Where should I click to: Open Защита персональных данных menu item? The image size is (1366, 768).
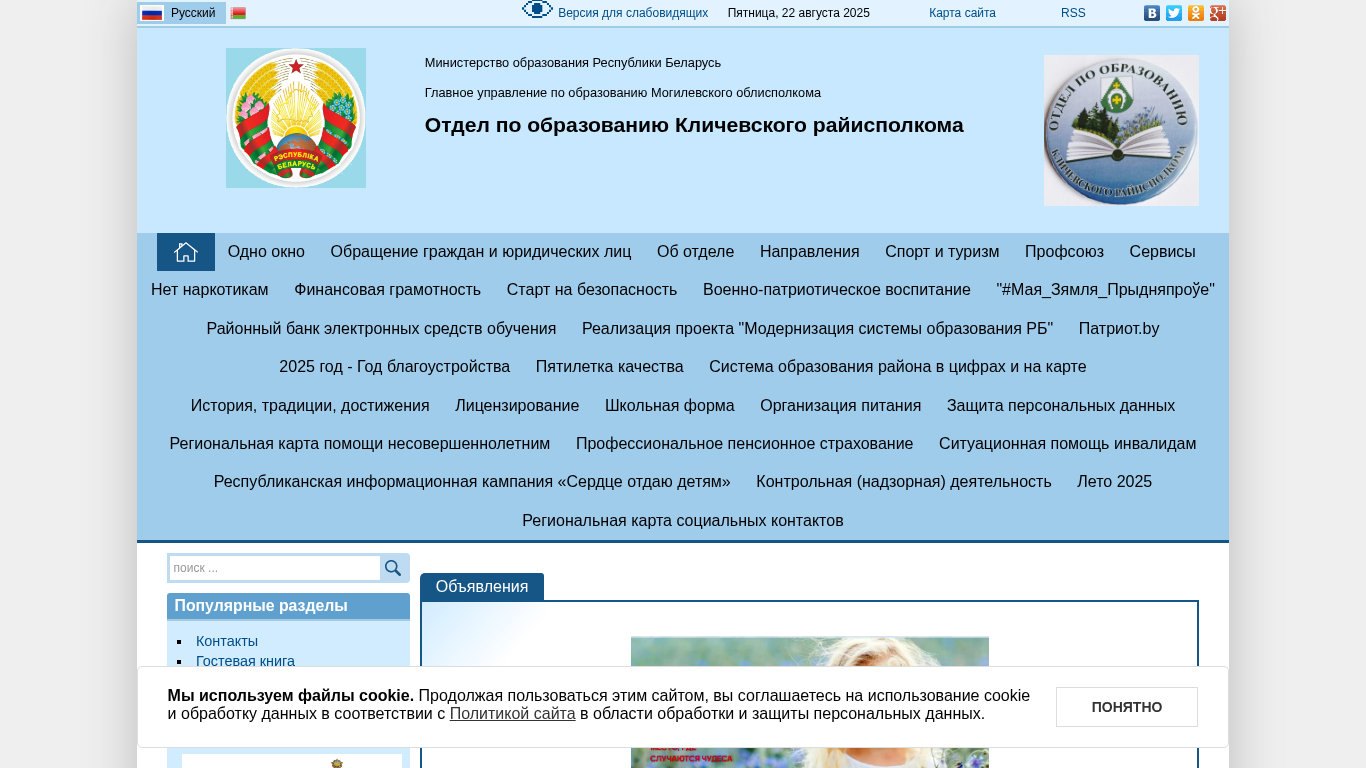pos(1061,406)
